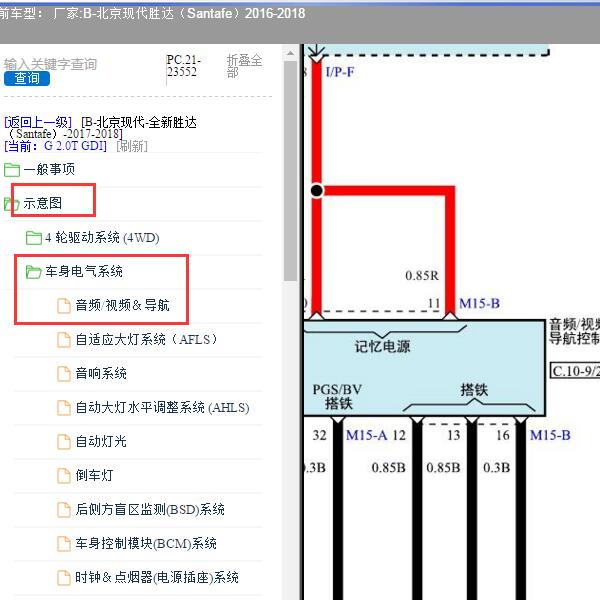
Task: Click the 记忆电源 label in the diagram
Action: (382, 347)
